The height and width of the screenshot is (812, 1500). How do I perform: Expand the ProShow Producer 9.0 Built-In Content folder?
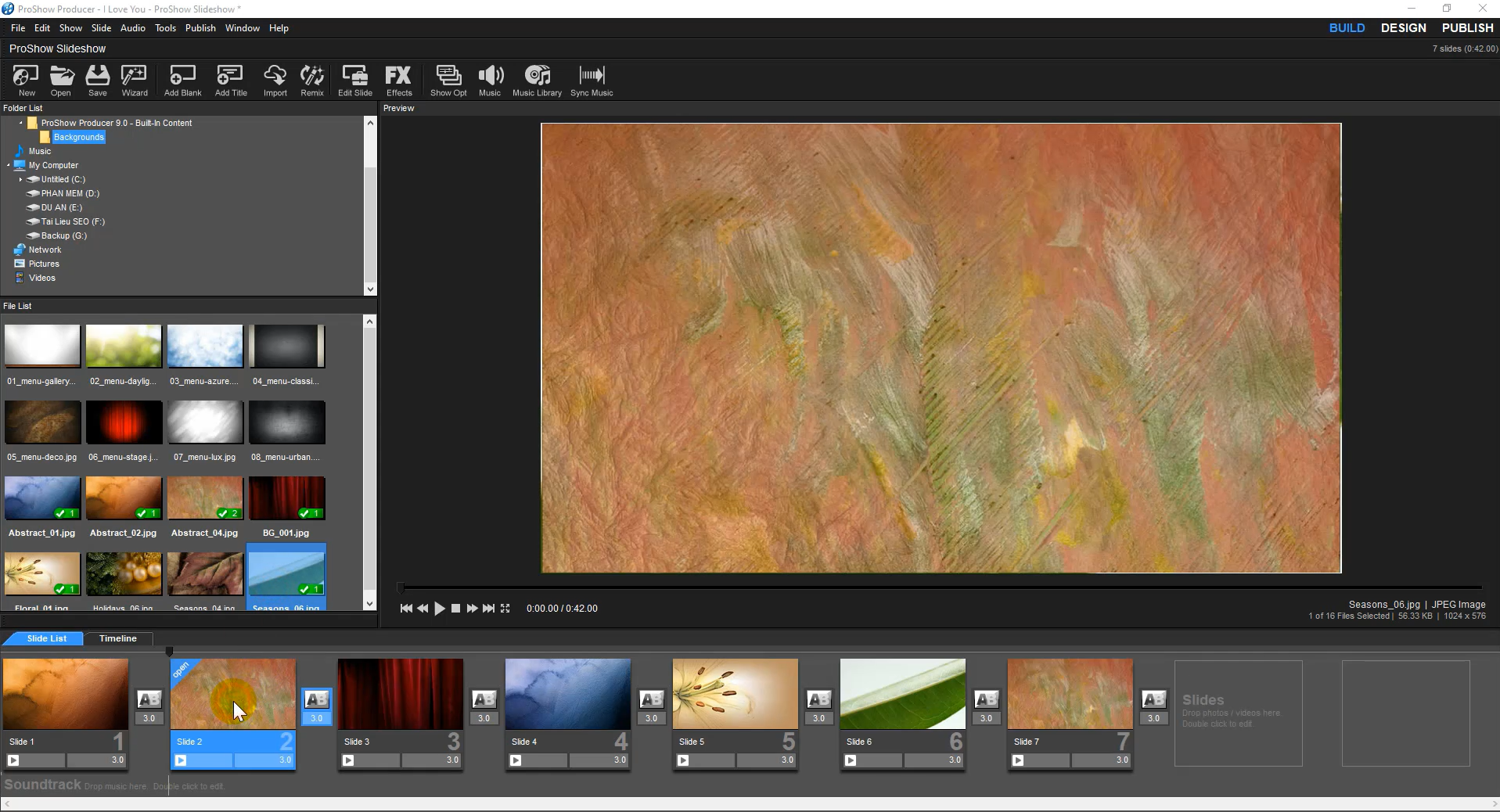coord(20,123)
